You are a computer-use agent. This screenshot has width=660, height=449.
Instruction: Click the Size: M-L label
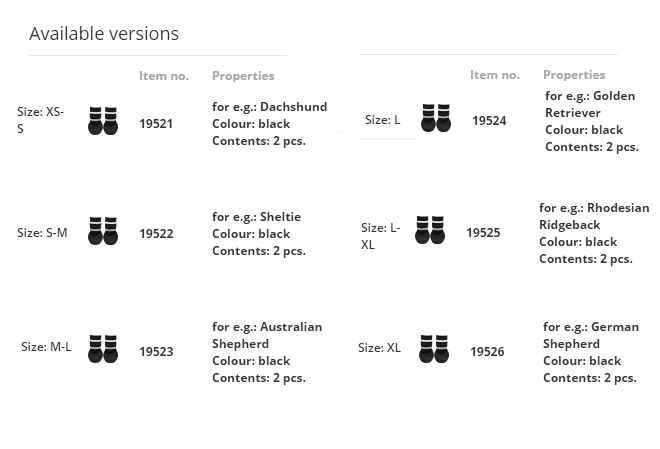click(46, 347)
